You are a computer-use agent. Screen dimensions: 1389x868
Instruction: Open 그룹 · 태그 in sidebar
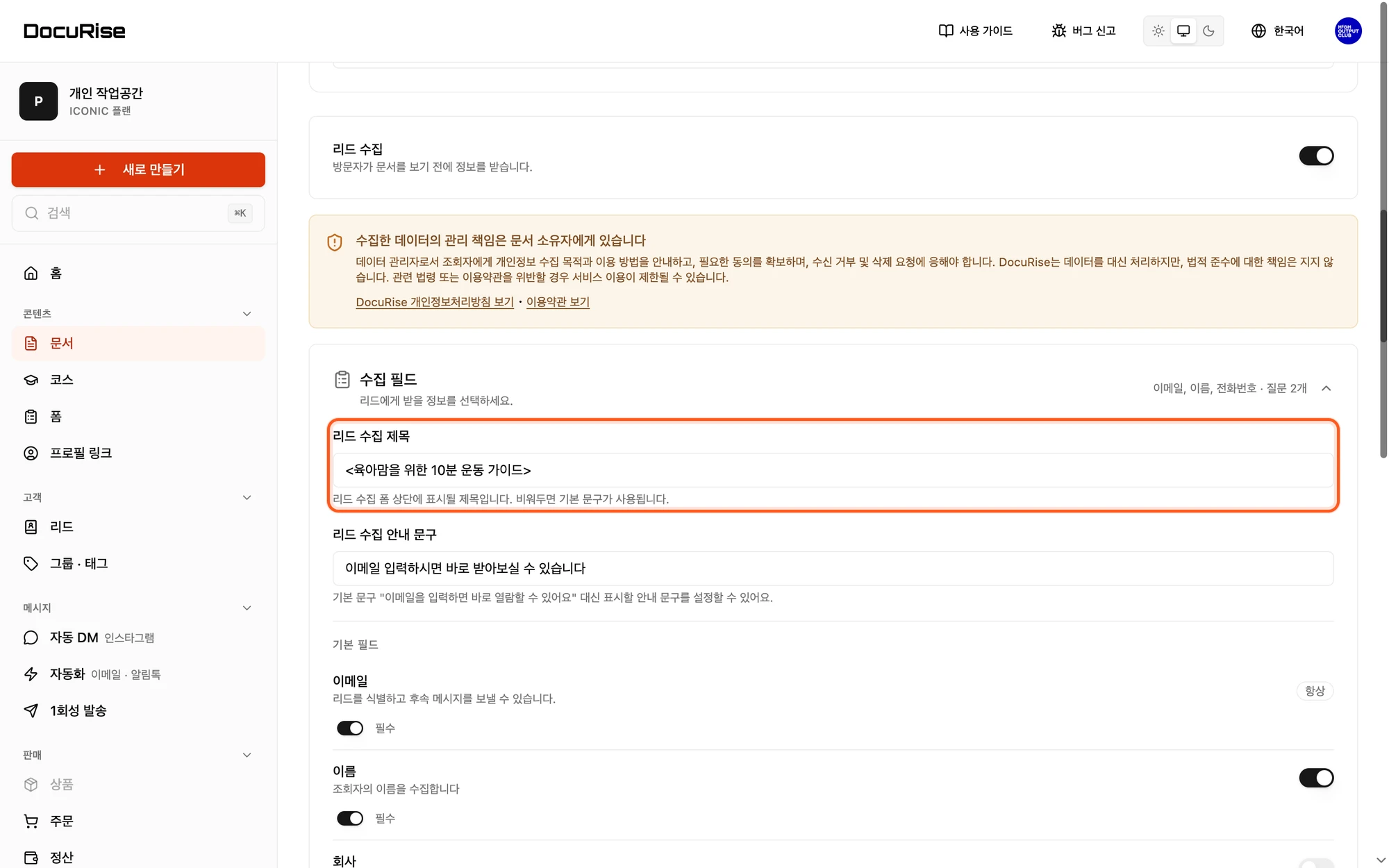[x=138, y=563]
